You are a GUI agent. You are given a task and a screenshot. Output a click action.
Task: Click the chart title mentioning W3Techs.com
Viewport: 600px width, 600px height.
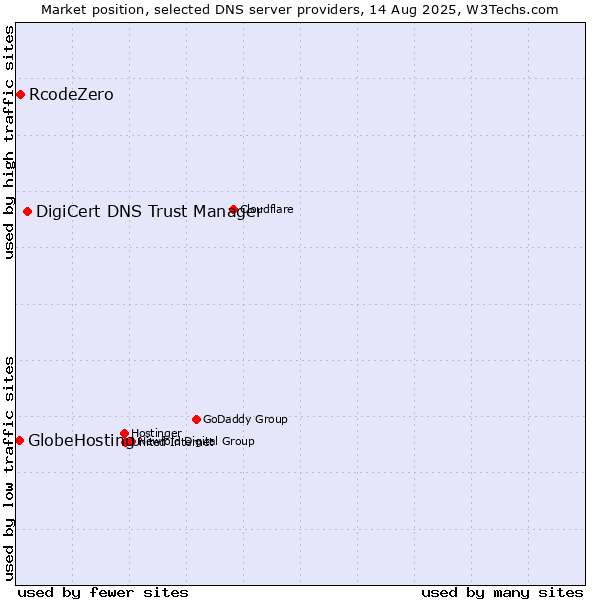(x=300, y=10)
